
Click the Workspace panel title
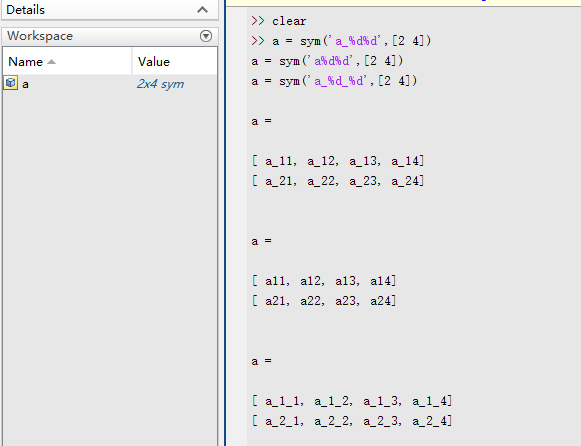(x=40, y=36)
